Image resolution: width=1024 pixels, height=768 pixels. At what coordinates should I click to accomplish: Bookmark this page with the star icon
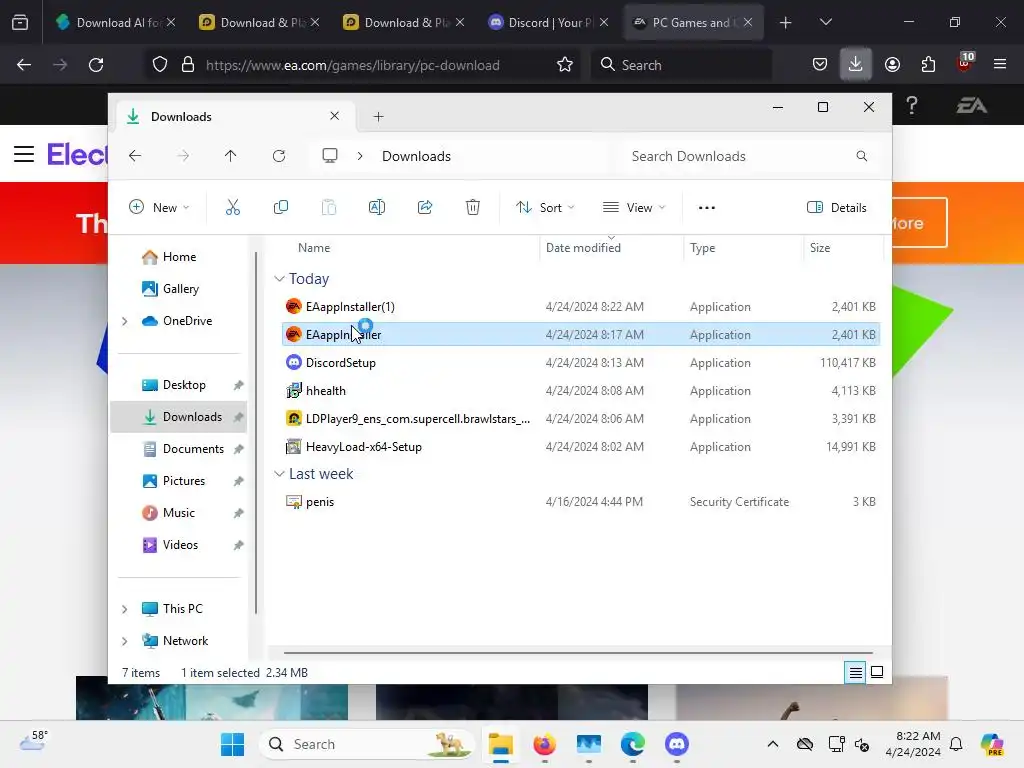[x=565, y=65]
